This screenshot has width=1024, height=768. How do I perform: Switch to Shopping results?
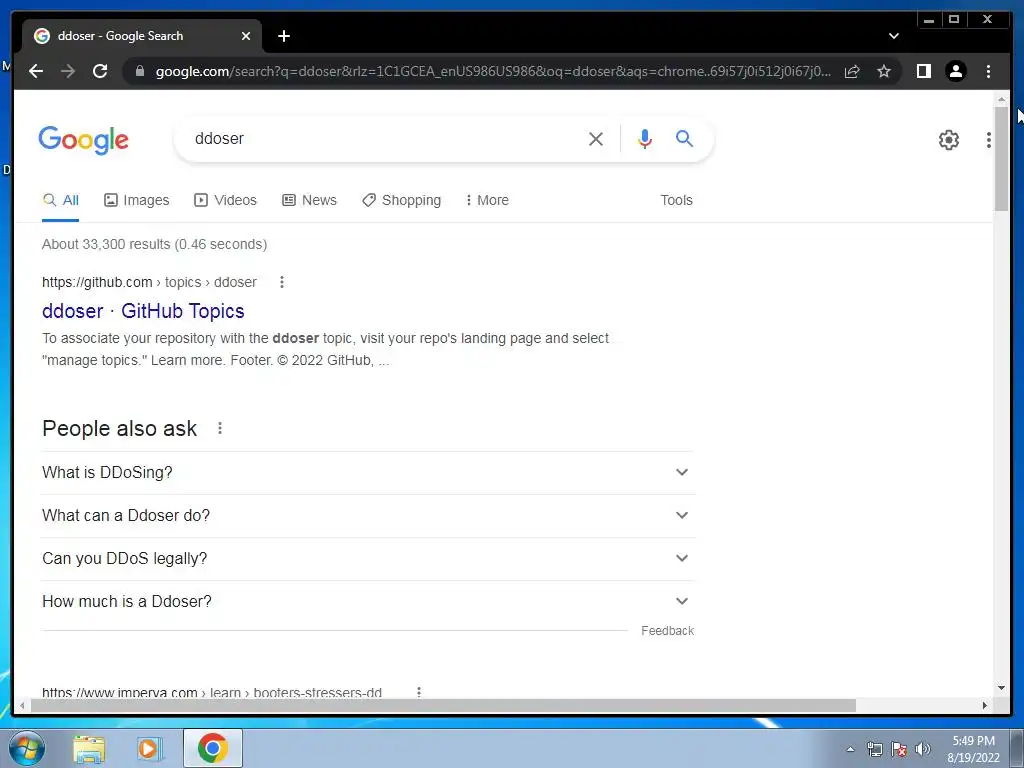click(402, 200)
